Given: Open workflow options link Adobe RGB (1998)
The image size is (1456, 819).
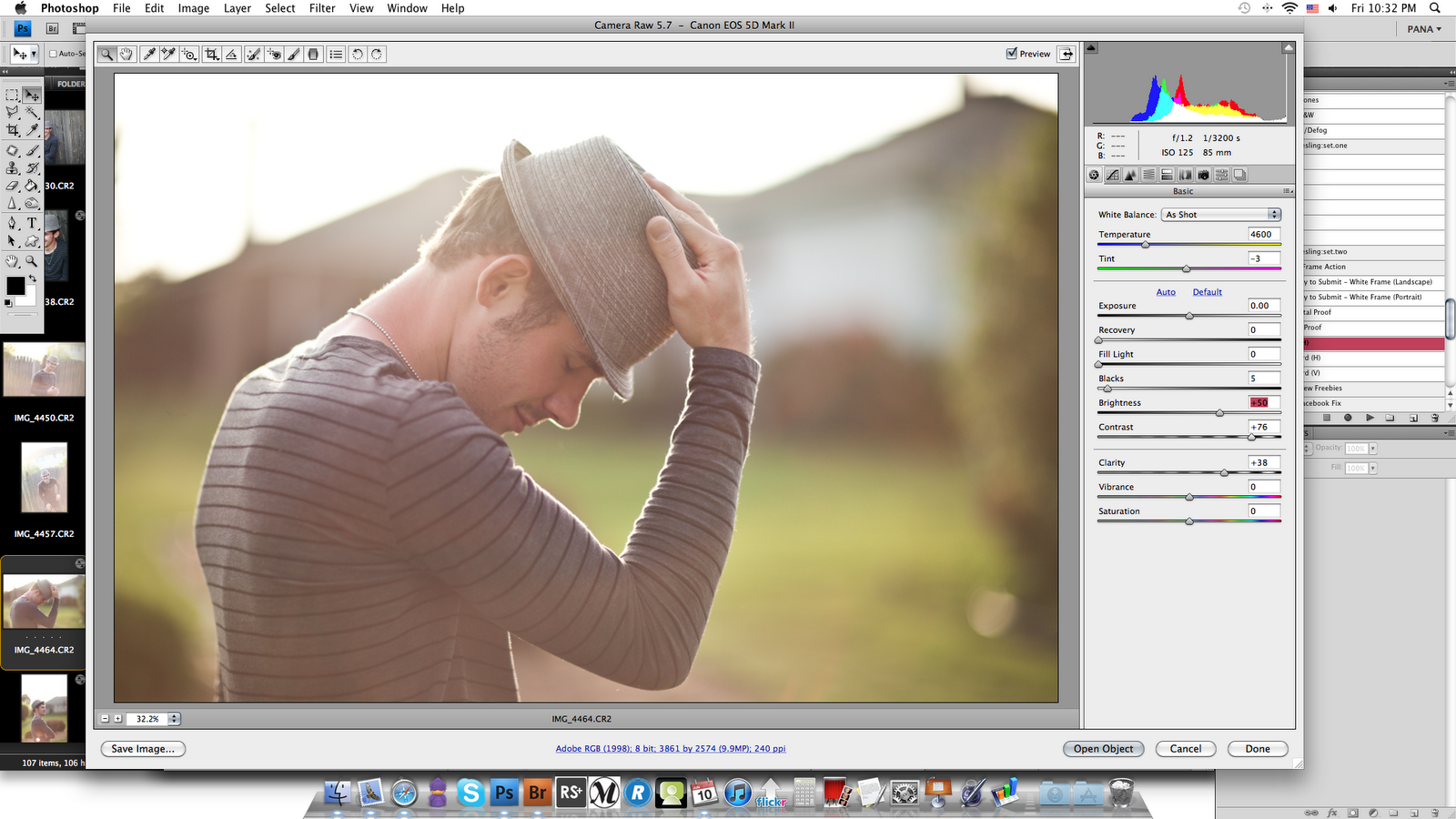Looking at the screenshot, I should click(671, 749).
